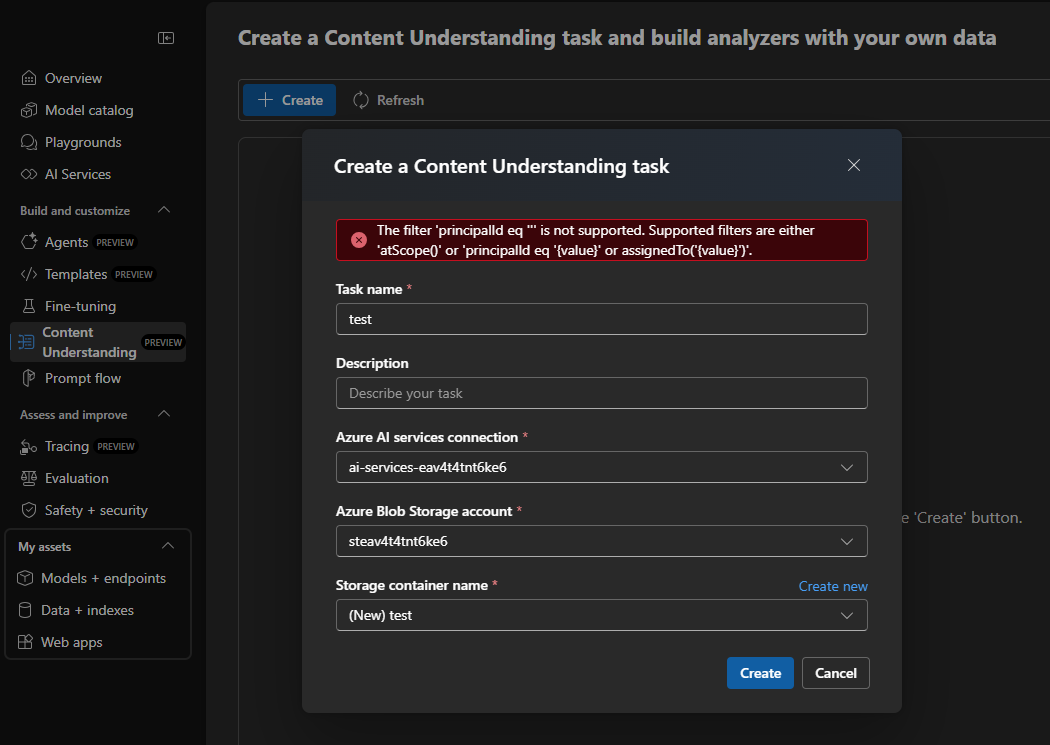Click the Templates PREVIEW badge
1050x745 pixels.
tap(134, 274)
